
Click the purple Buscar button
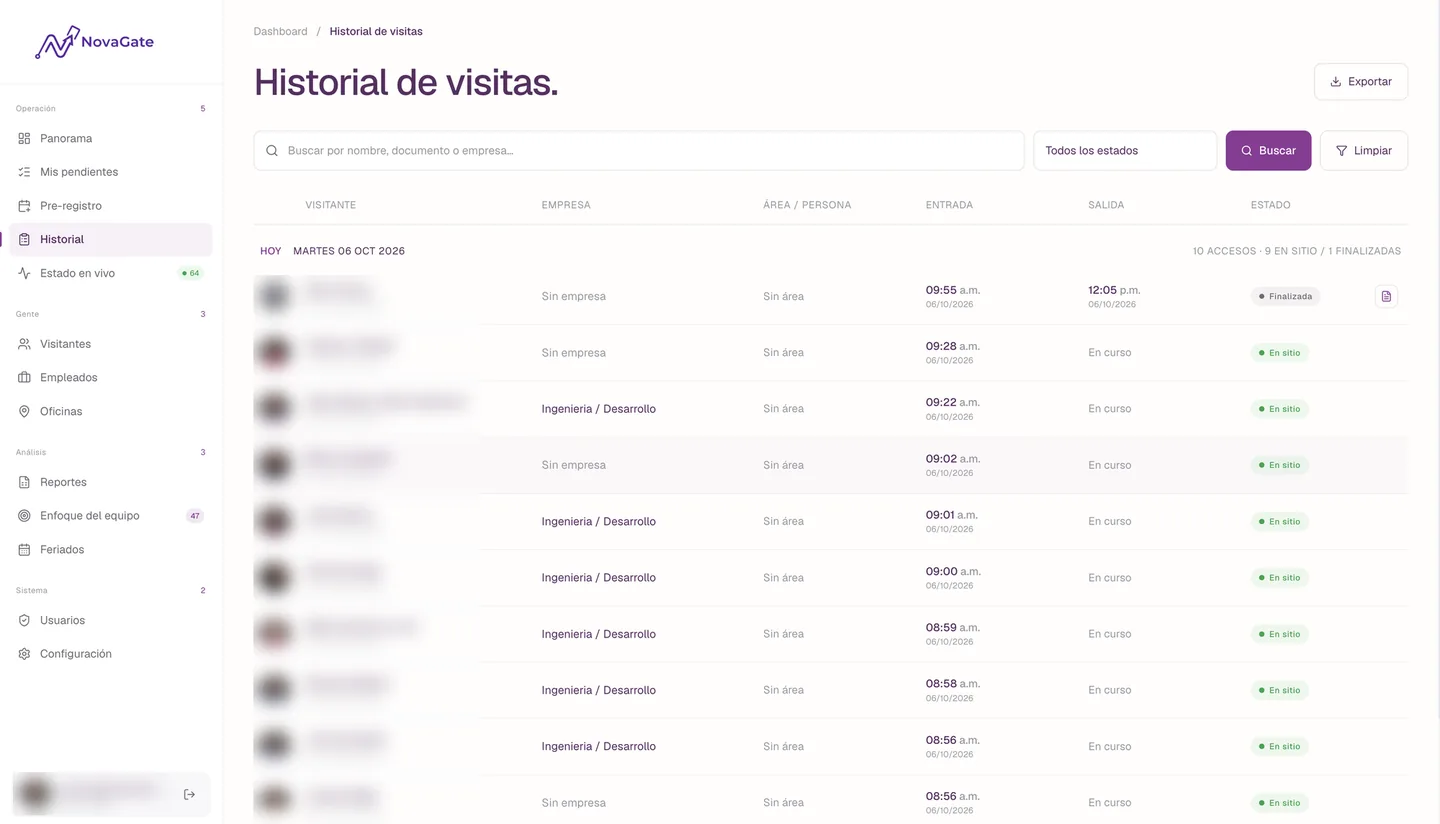[x=1268, y=151]
